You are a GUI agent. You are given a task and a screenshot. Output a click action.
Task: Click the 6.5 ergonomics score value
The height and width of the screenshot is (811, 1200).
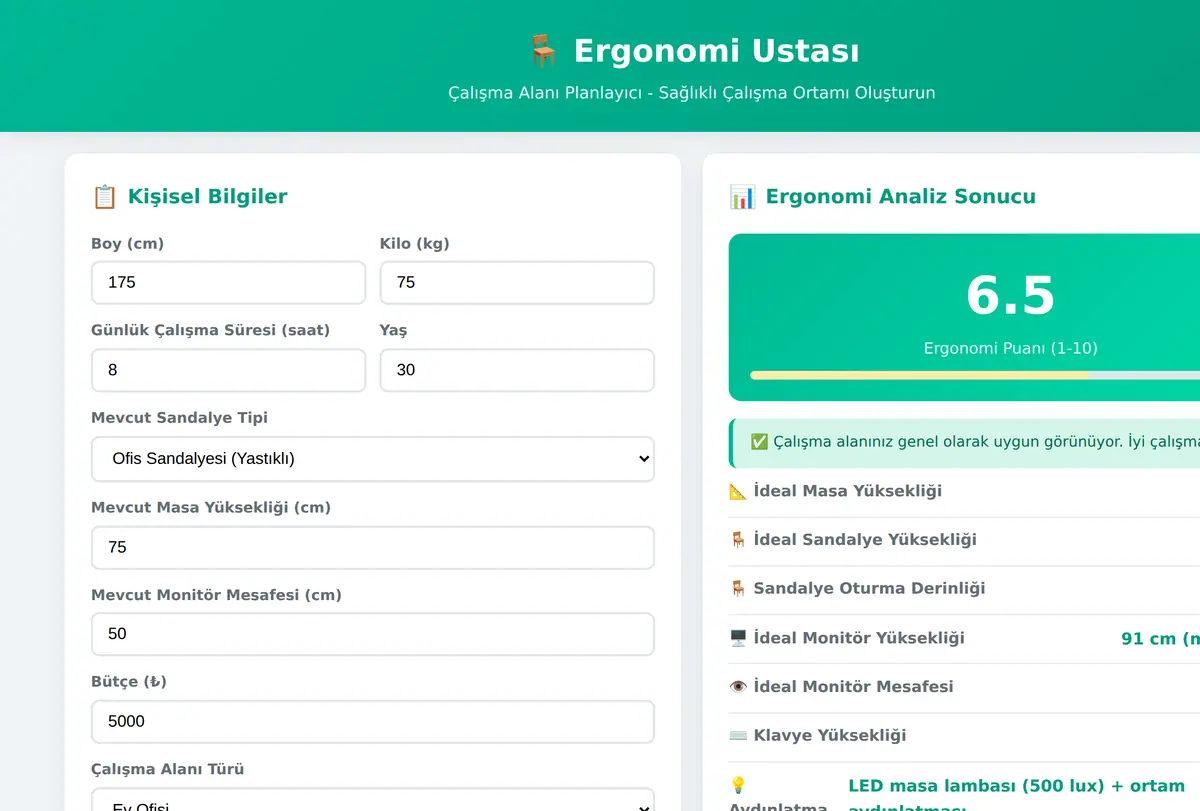coord(1010,295)
